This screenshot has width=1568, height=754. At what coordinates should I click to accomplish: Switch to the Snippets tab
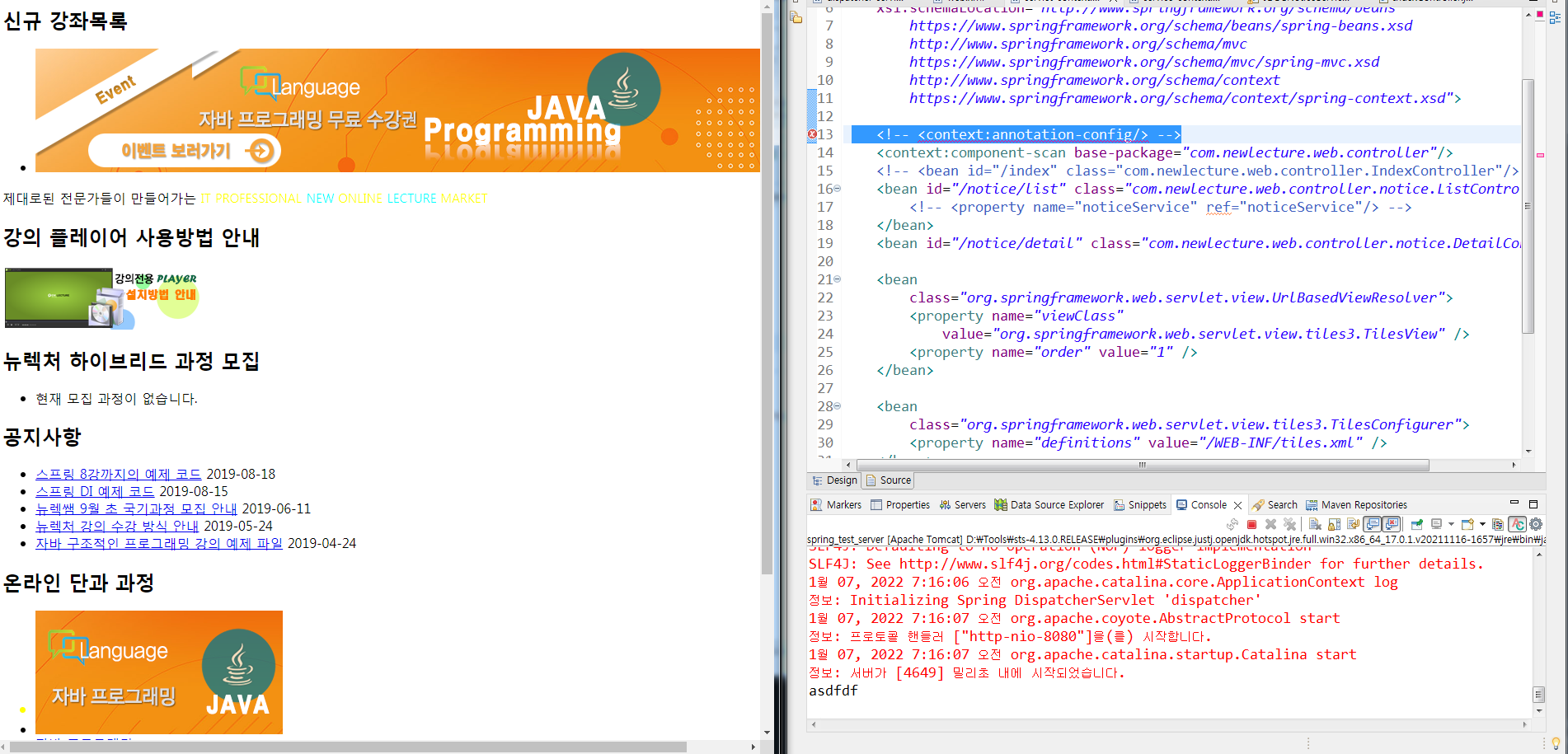coord(1140,505)
